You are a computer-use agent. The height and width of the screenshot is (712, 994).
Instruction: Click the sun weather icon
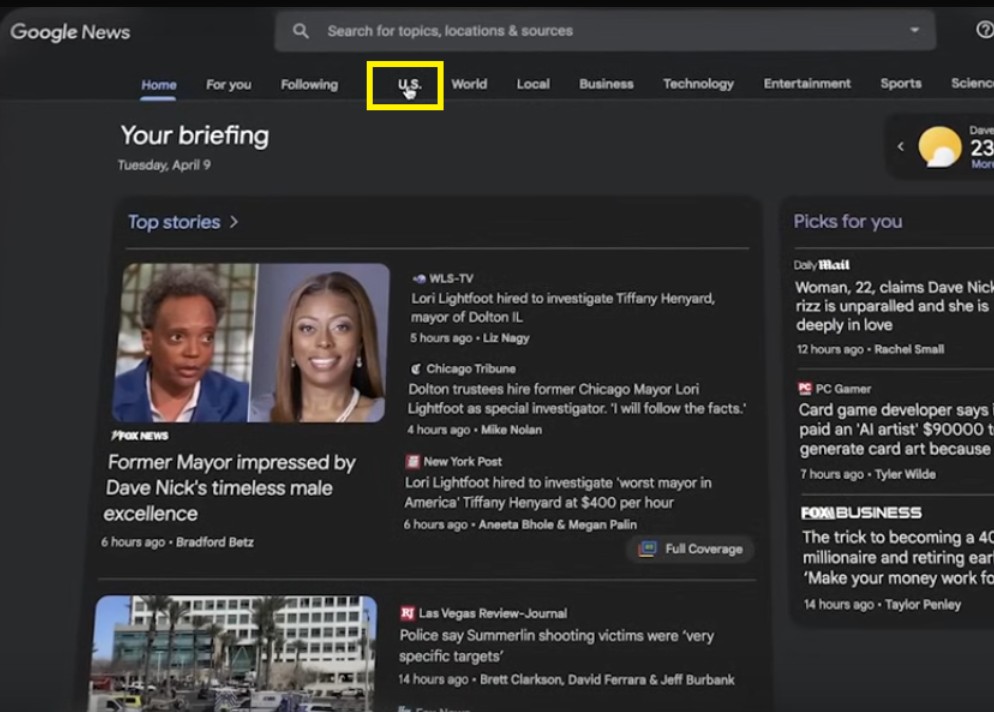939,146
